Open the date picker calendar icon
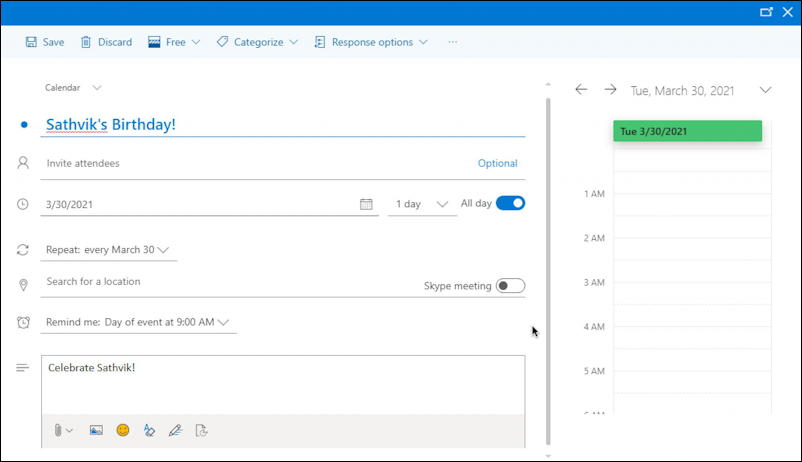This screenshot has height=462, width=802. tap(366, 204)
